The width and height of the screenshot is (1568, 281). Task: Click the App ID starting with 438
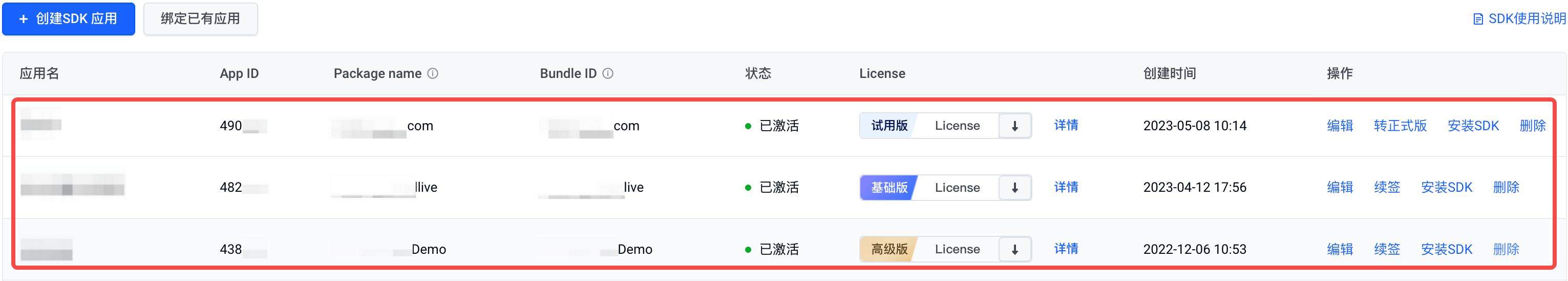pyautogui.click(x=243, y=249)
